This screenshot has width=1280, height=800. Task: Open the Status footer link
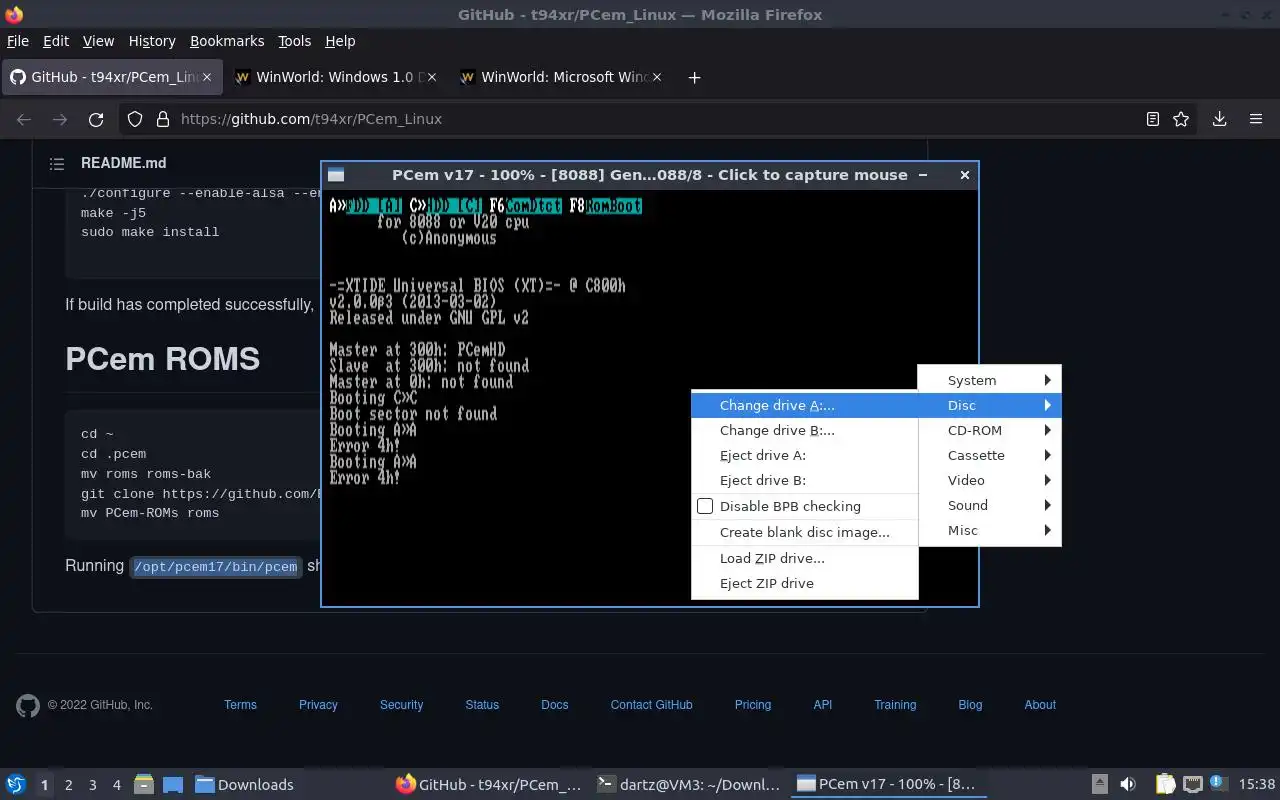click(482, 705)
